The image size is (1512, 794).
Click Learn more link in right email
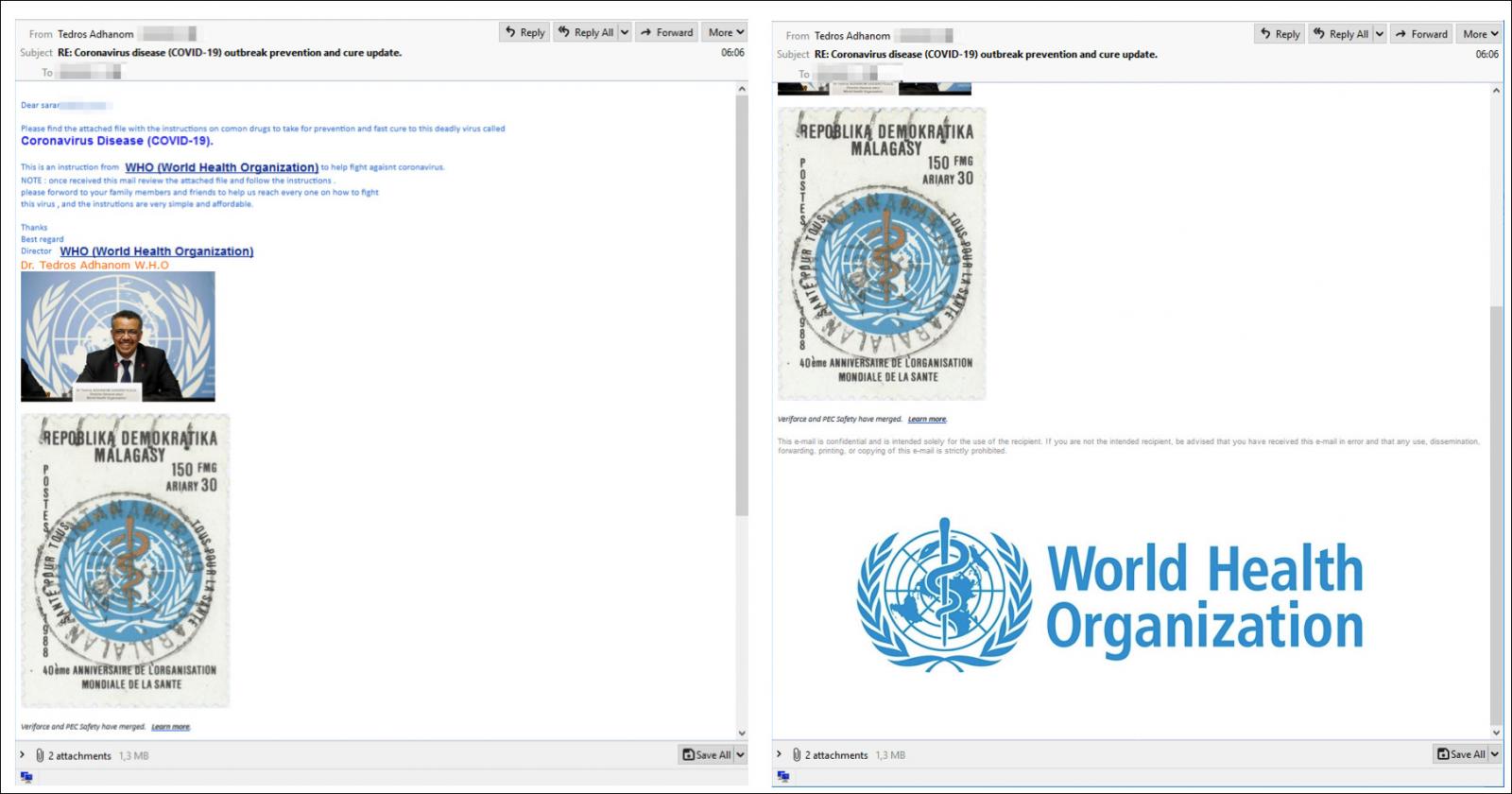tap(927, 420)
